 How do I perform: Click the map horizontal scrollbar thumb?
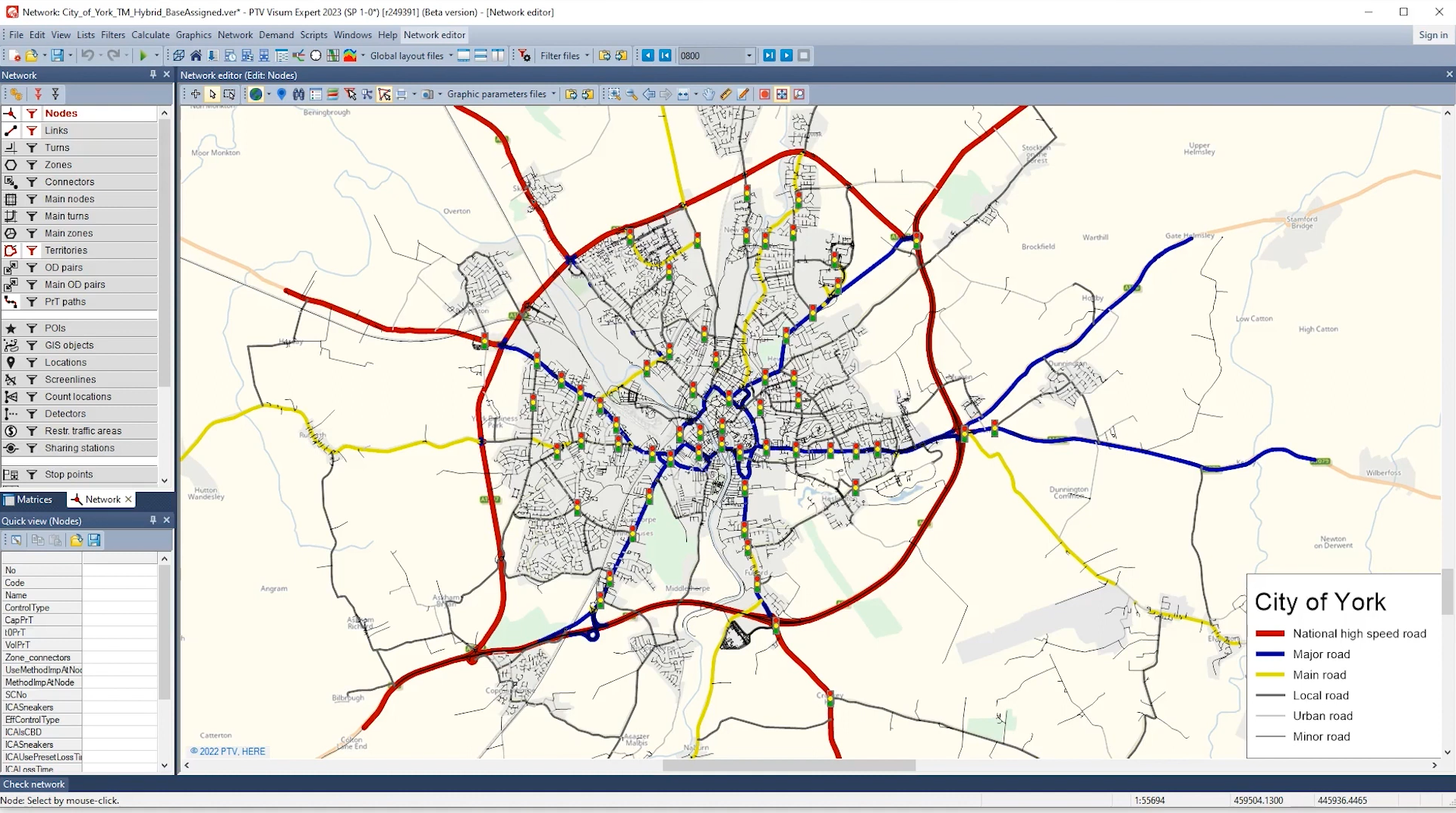coord(789,765)
